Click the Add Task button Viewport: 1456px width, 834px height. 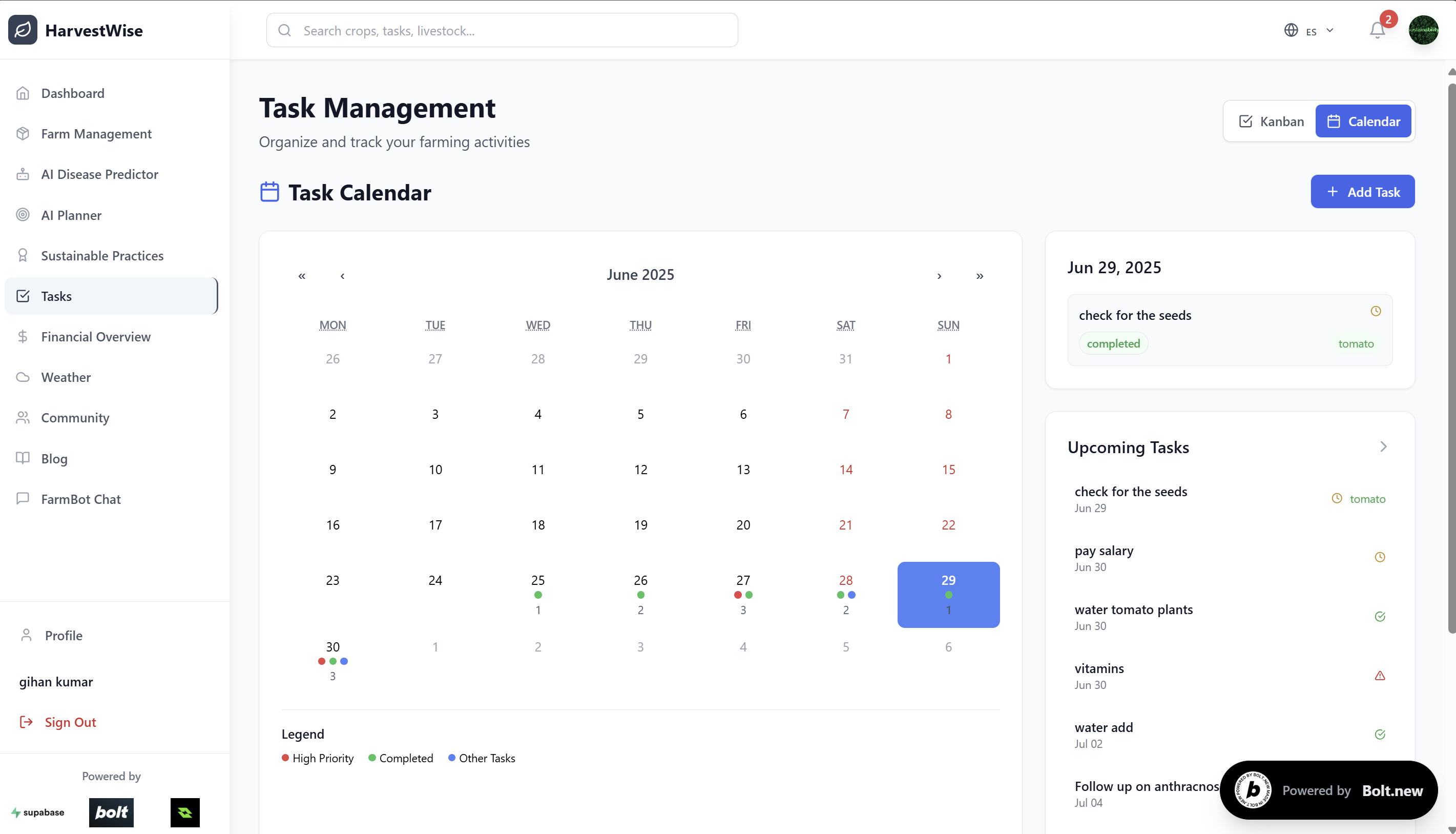(x=1362, y=192)
